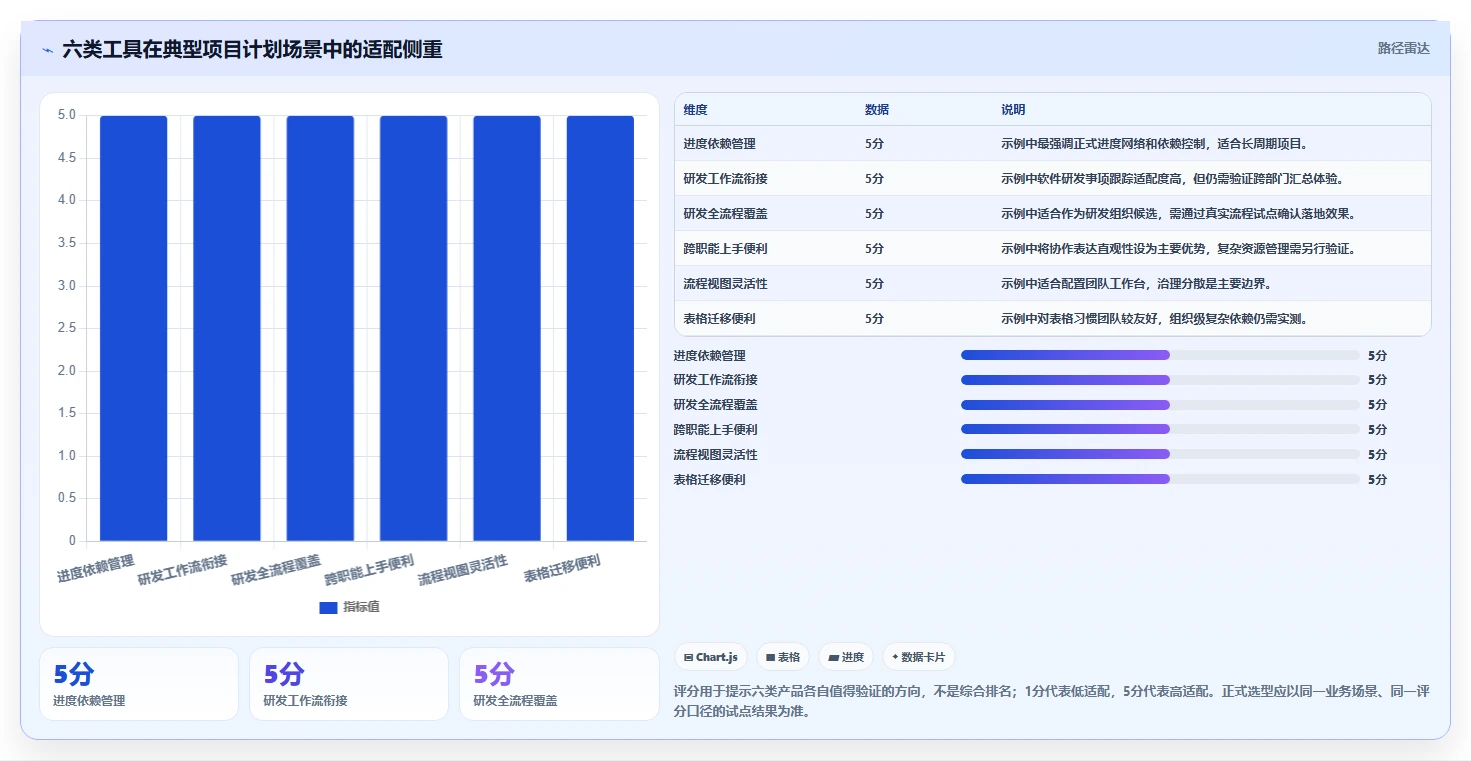1471x761 pixels.
Task: Select the 进度 chip
Action: coord(846,657)
